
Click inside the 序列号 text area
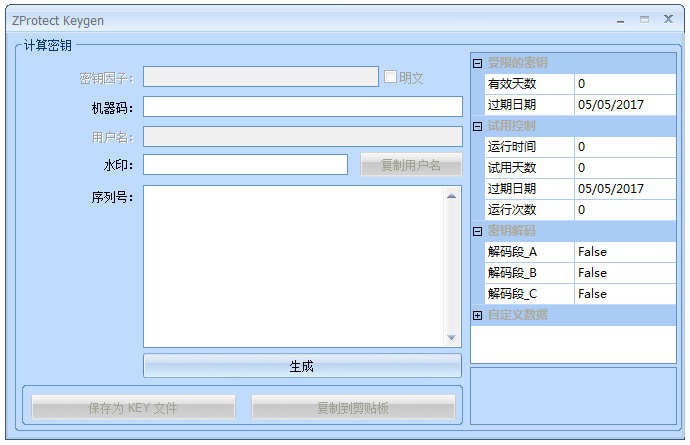coord(293,266)
